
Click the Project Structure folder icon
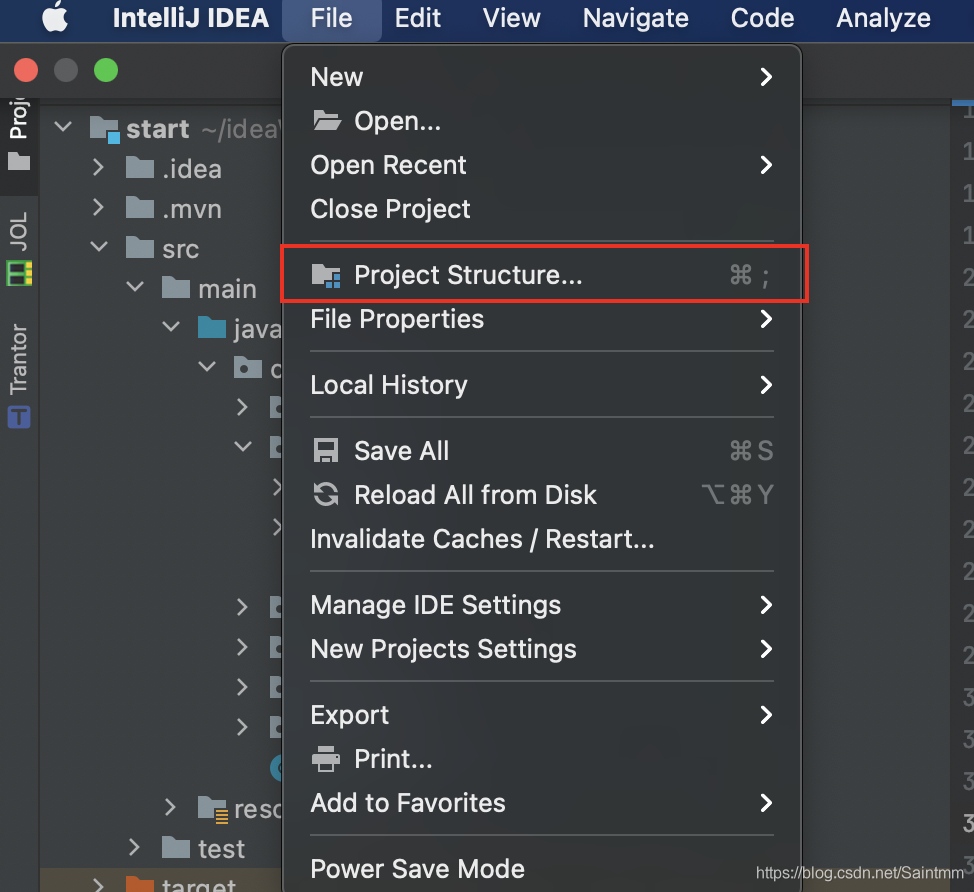point(326,275)
